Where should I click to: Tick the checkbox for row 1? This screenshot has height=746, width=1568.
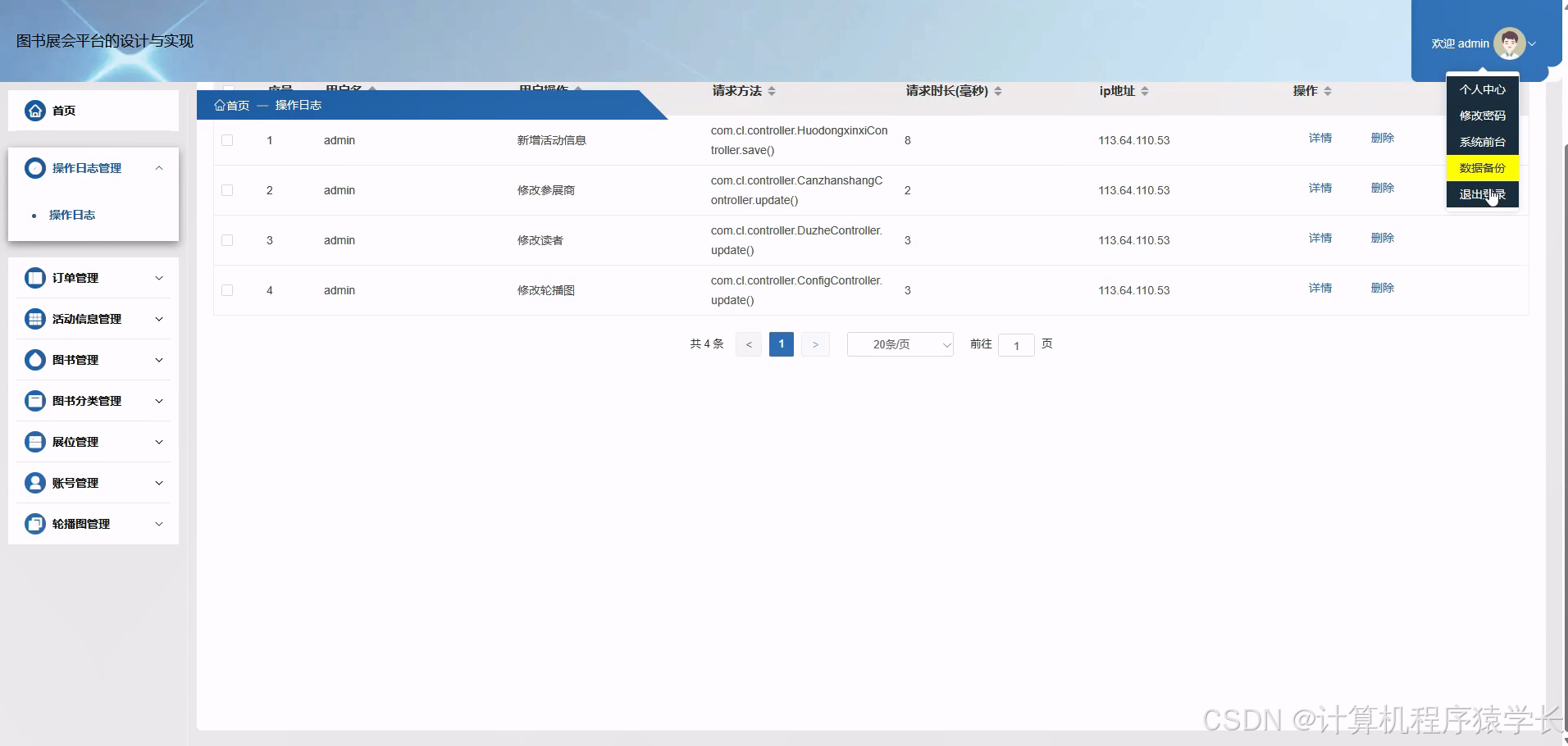click(228, 140)
